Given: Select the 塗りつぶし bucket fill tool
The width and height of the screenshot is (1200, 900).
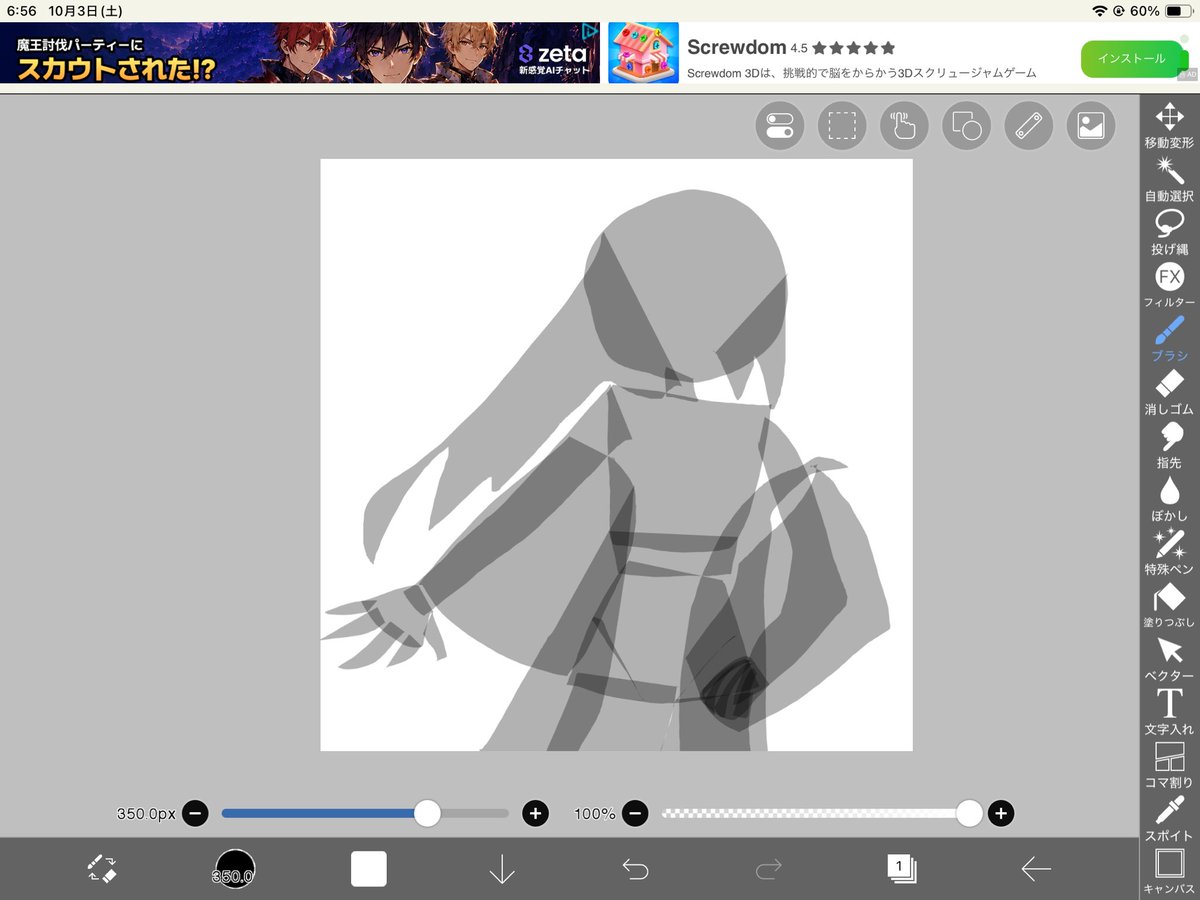Looking at the screenshot, I should click(x=1169, y=606).
